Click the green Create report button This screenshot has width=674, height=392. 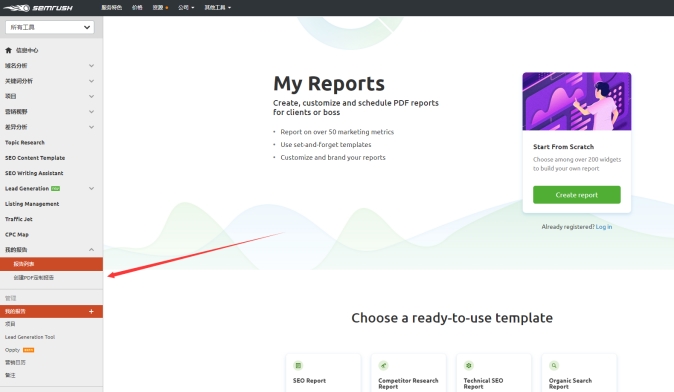576,195
